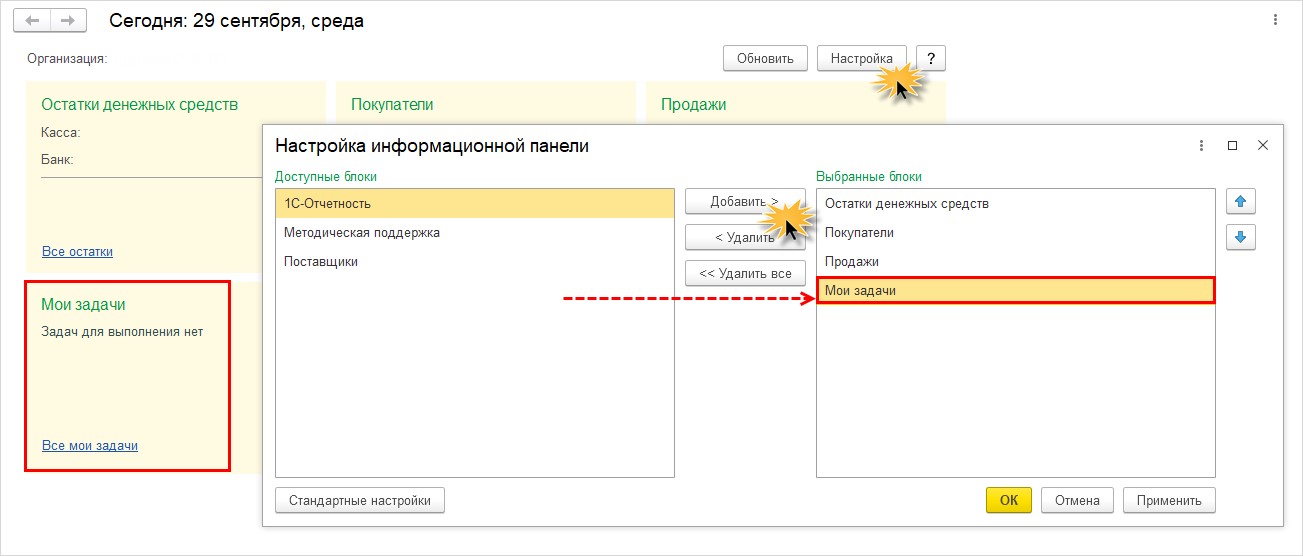Maximize the settings dialog window
1303x556 pixels.
tap(1232, 145)
